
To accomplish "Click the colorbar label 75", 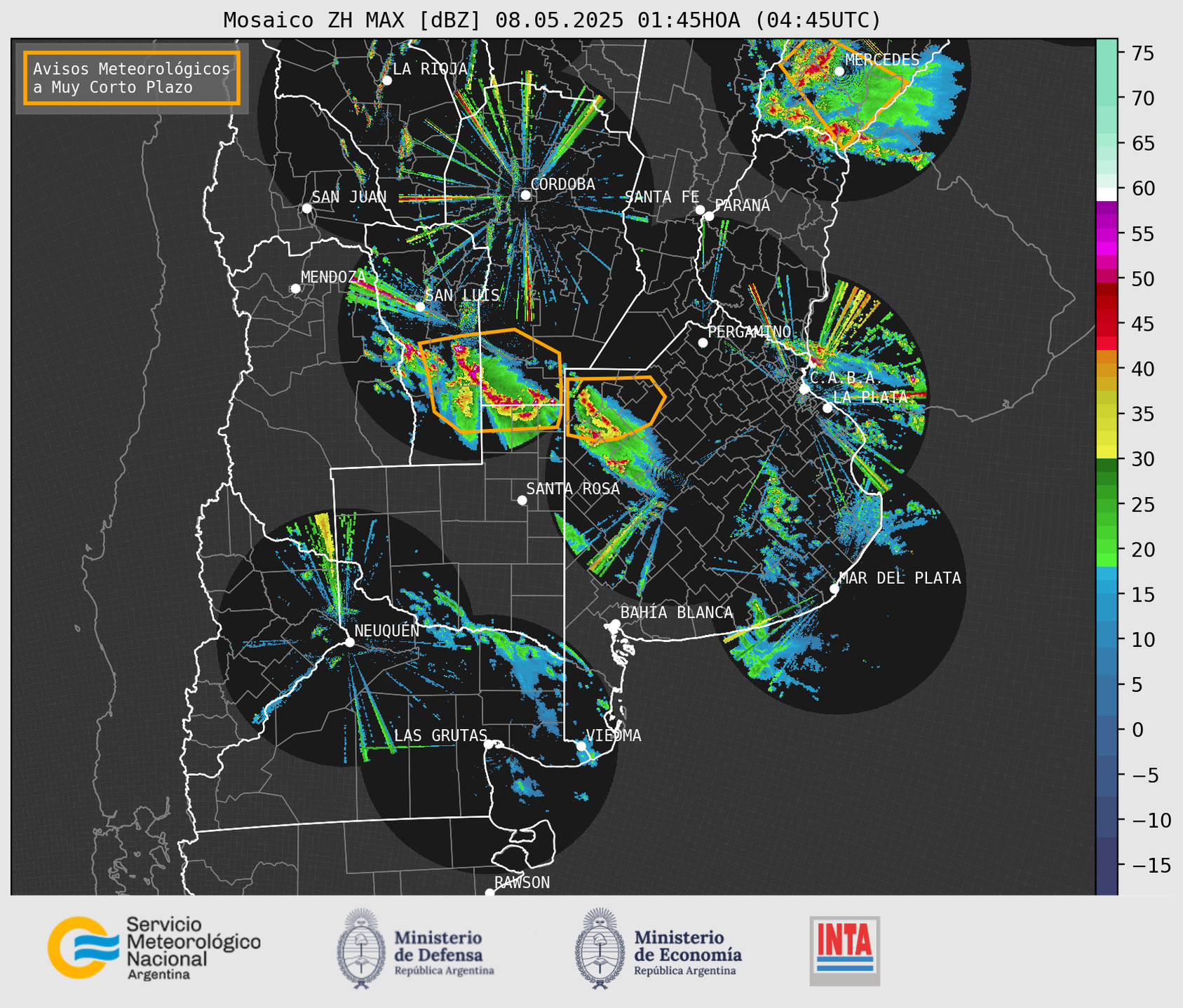I will (x=1143, y=53).
